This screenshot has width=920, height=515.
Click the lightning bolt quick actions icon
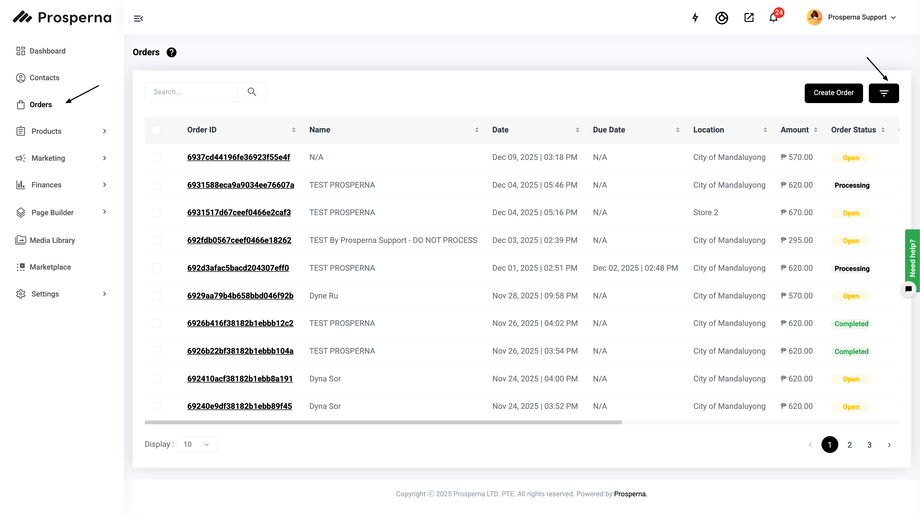[x=695, y=18]
